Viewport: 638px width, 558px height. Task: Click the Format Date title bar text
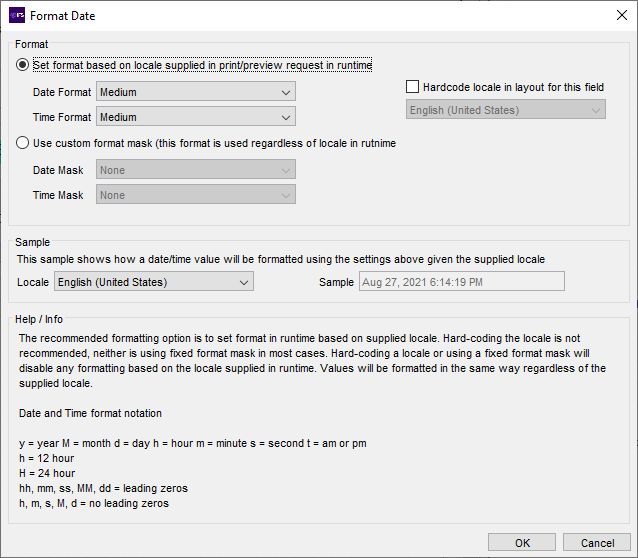pyautogui.click(x=63, y=16)
